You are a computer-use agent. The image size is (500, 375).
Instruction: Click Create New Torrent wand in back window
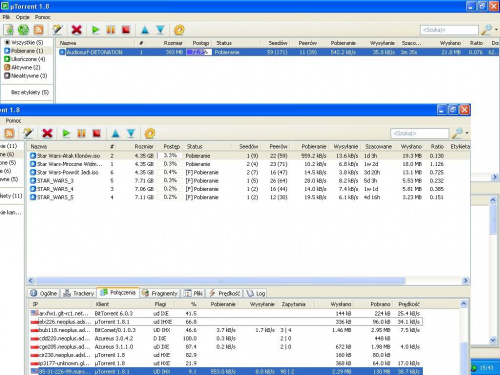coord(57,30)
